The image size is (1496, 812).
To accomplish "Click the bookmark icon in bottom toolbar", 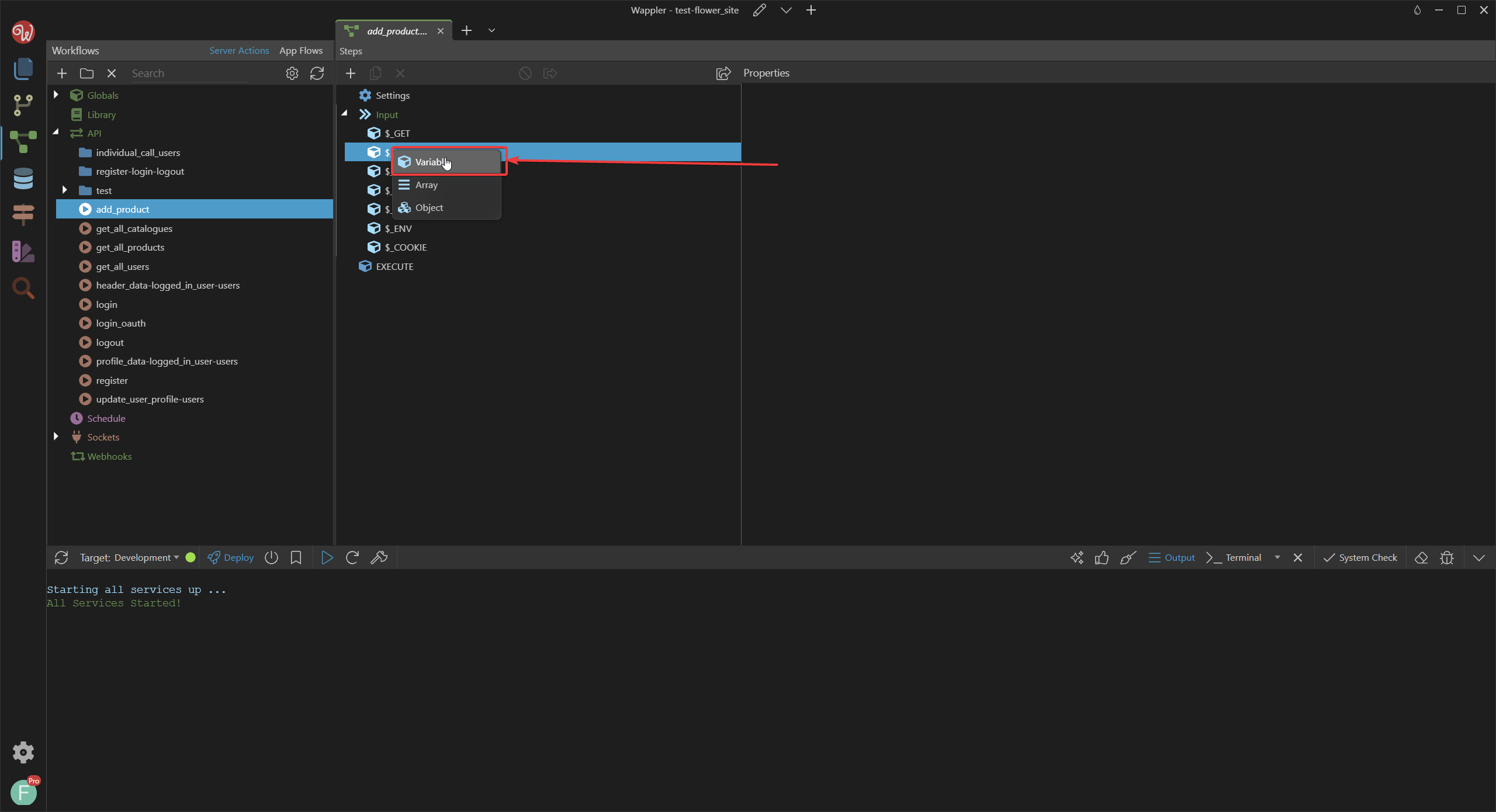I will click(x=296, y=557).
